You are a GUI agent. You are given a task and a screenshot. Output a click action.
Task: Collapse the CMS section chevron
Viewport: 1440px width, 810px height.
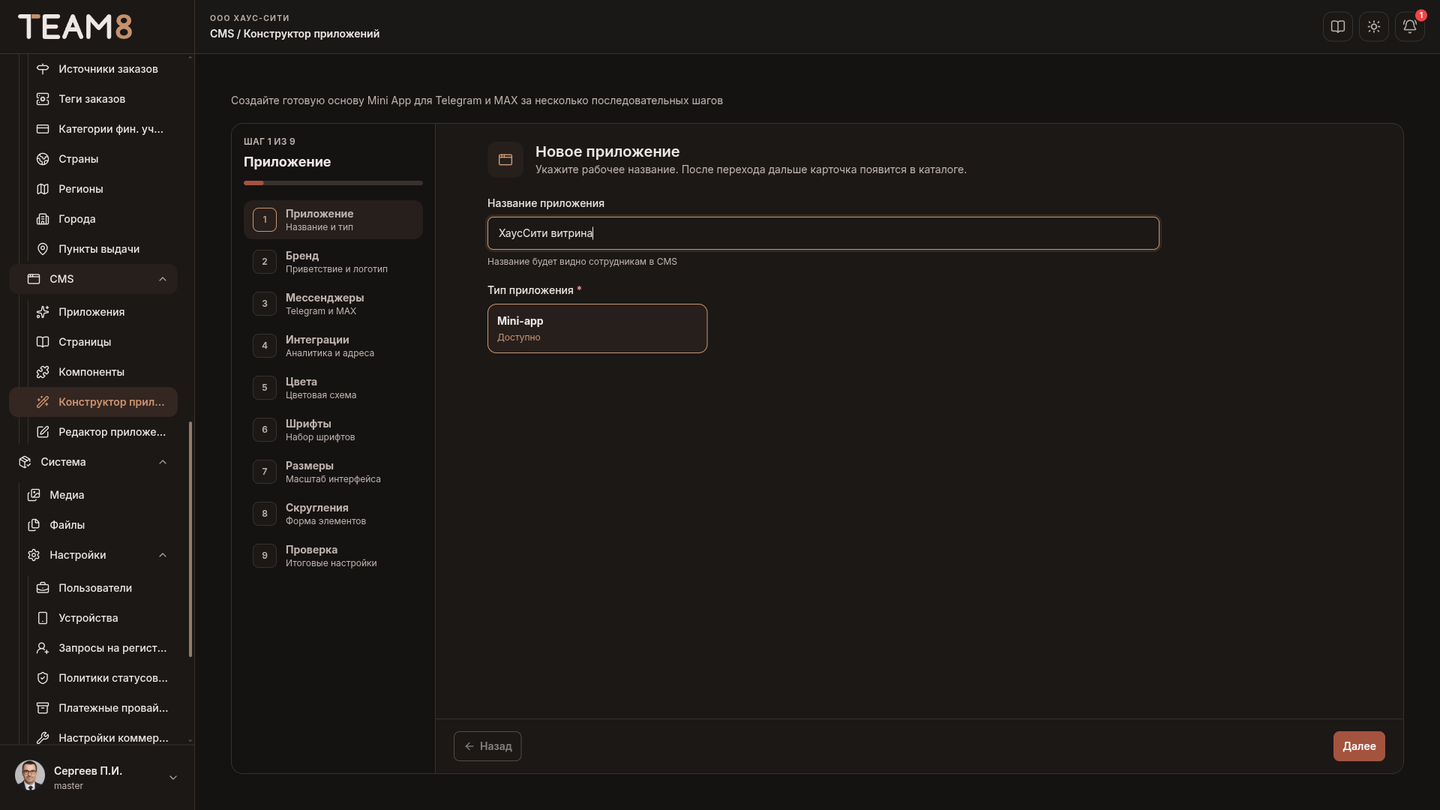coord(163,279)
